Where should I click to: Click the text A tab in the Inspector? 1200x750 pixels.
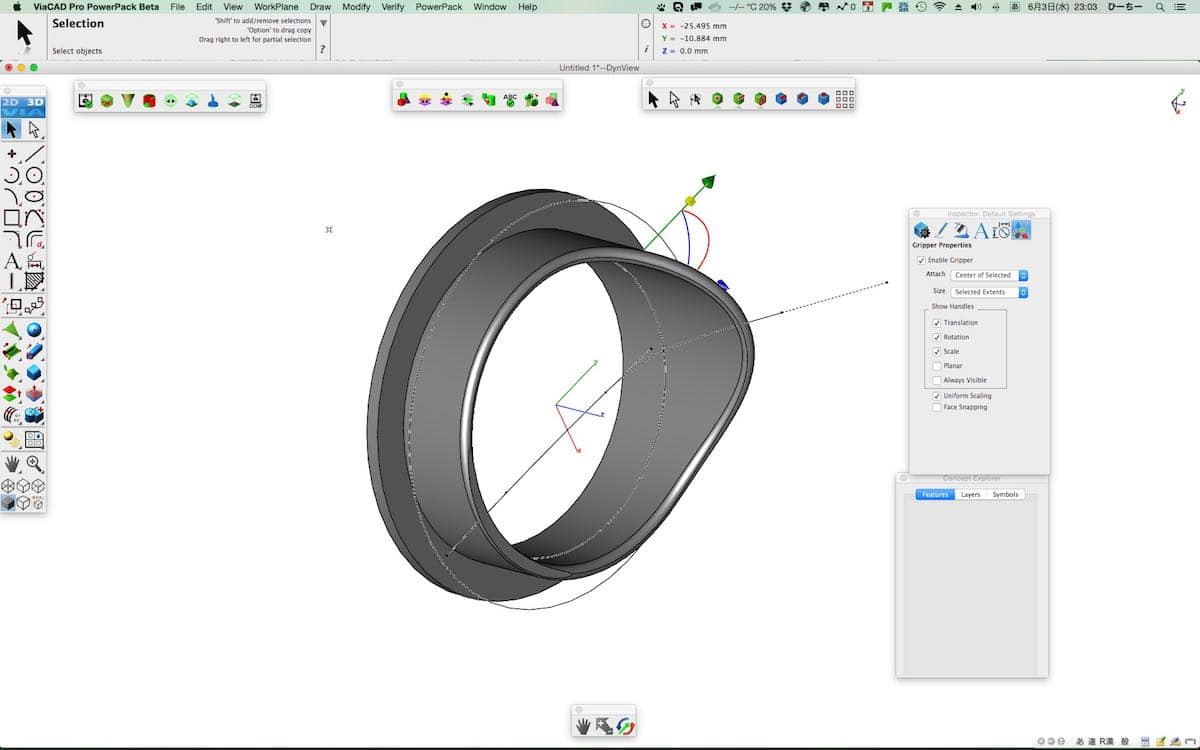(981, 231)
